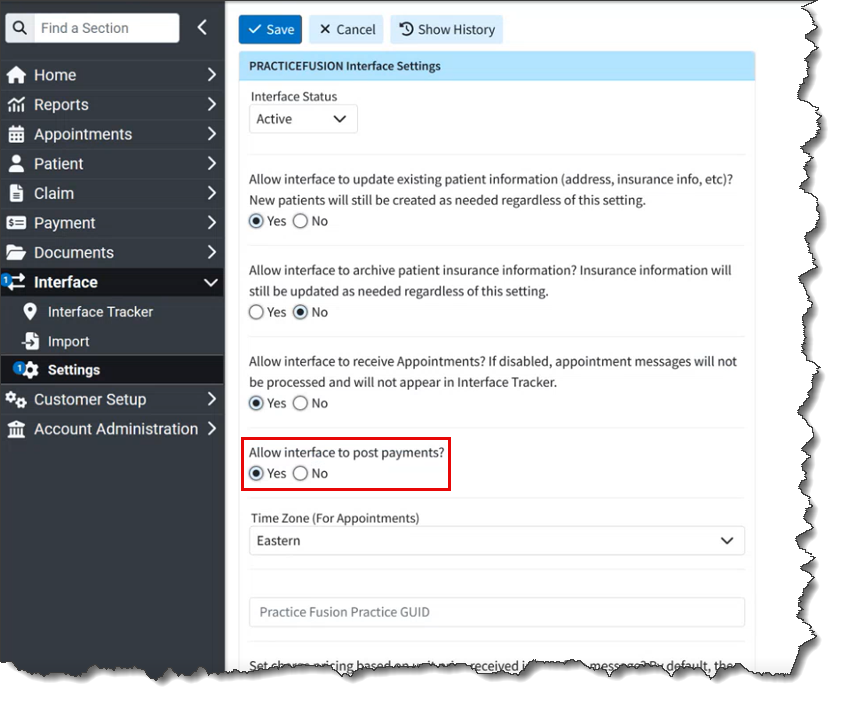Click the PRACTICEFUSION Interface Settings header
This screenshot has height=703, width=843.
497,66
